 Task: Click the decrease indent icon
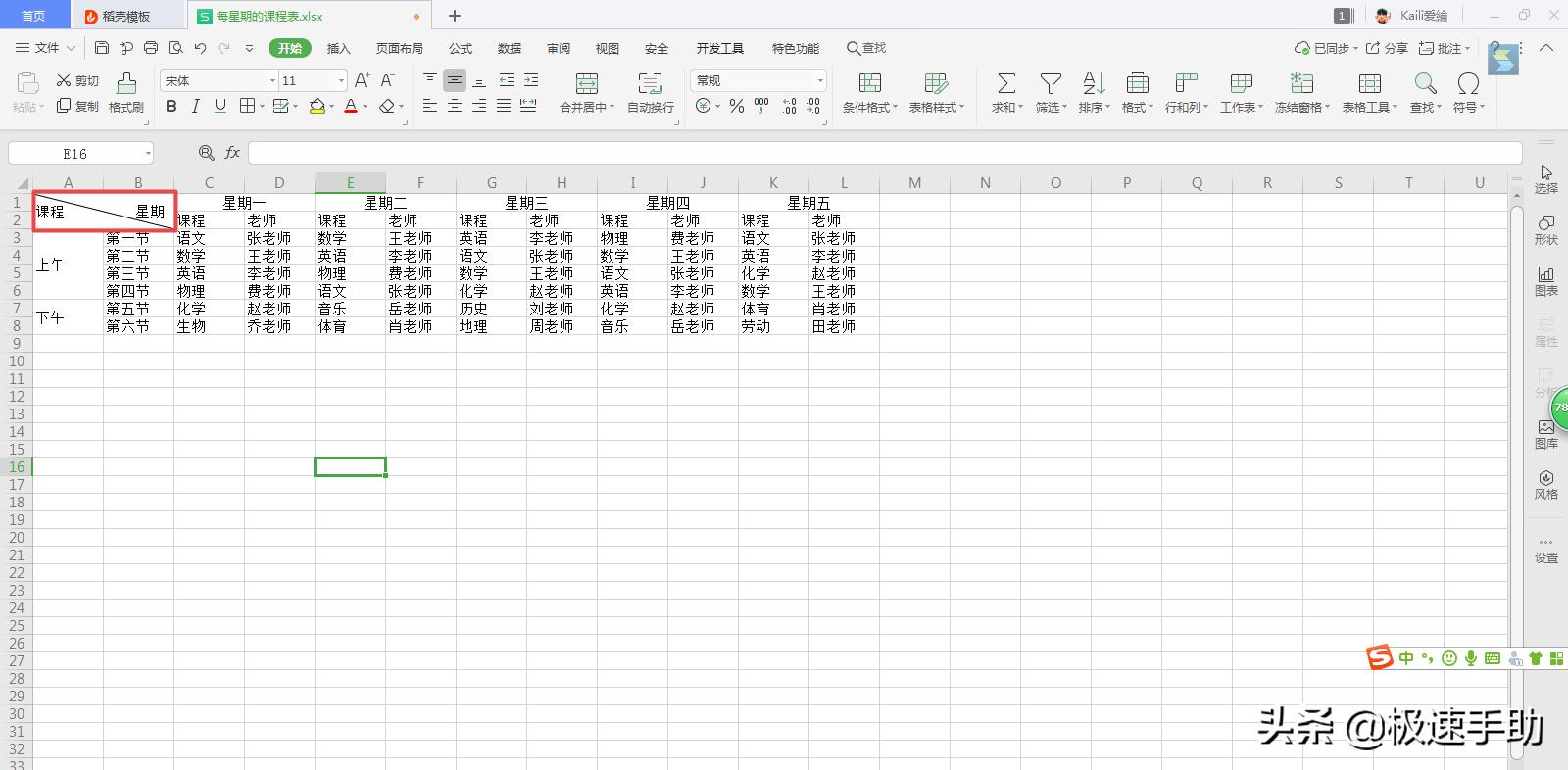(506, 79)
